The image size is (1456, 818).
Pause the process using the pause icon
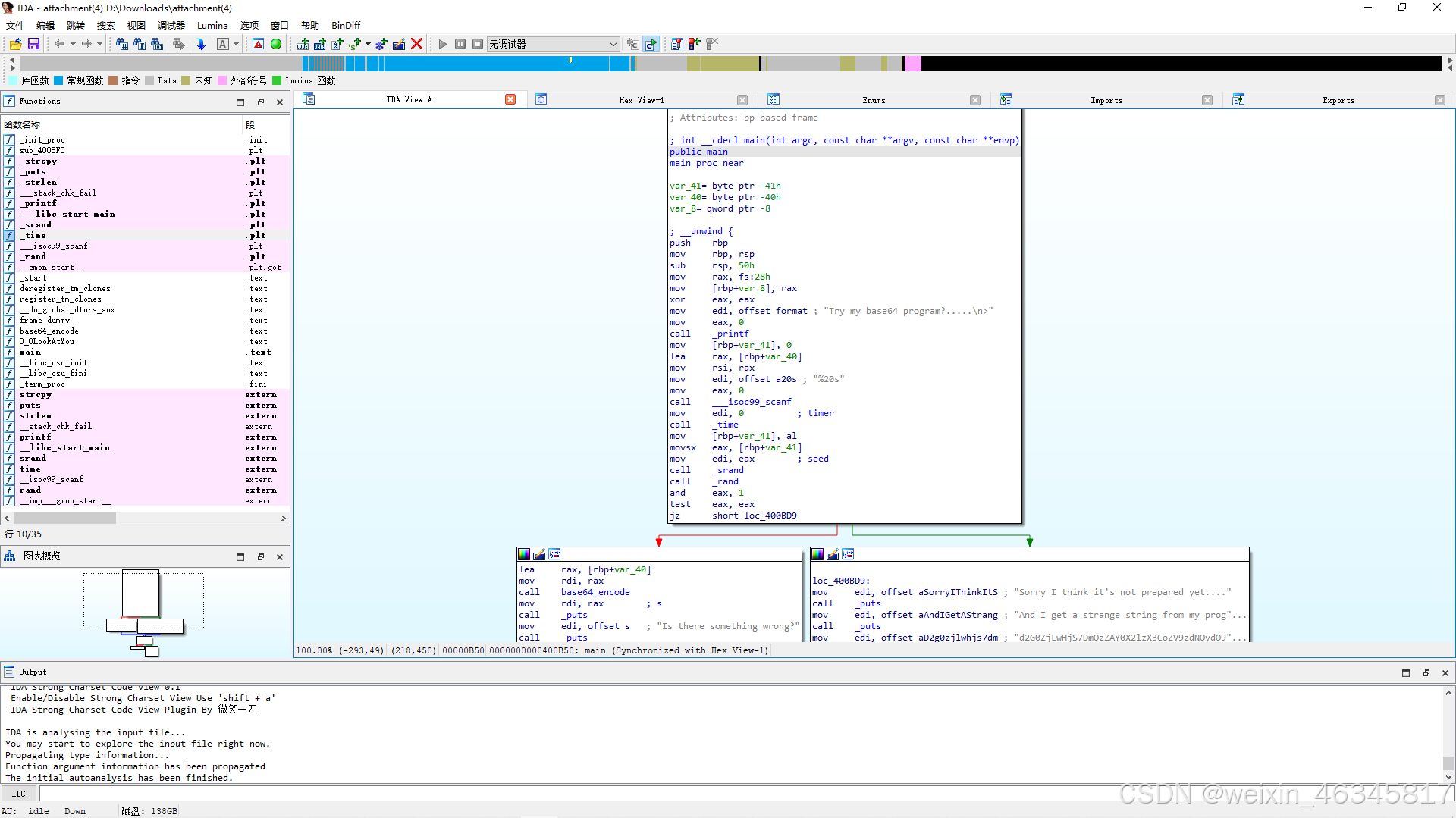point(460,43)
